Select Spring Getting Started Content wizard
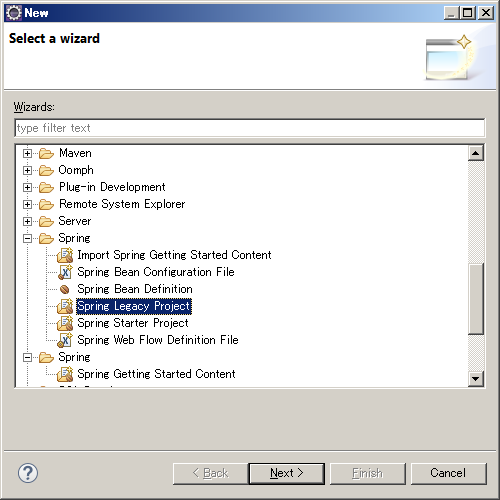The height and width of the screenshot is (500, 500). [x=156, y=374]
